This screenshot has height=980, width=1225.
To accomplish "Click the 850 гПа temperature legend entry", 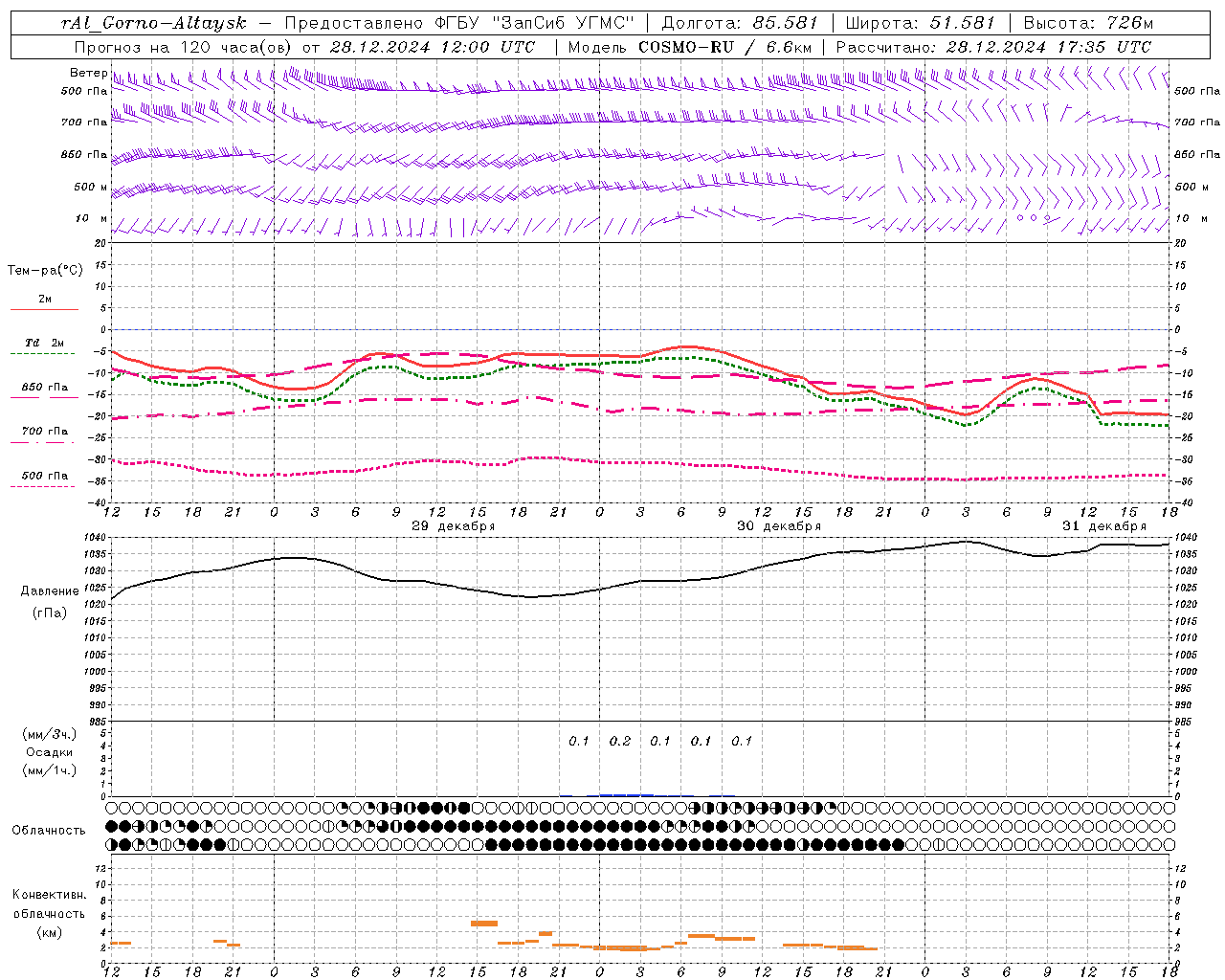I will (x=44, y=387).
